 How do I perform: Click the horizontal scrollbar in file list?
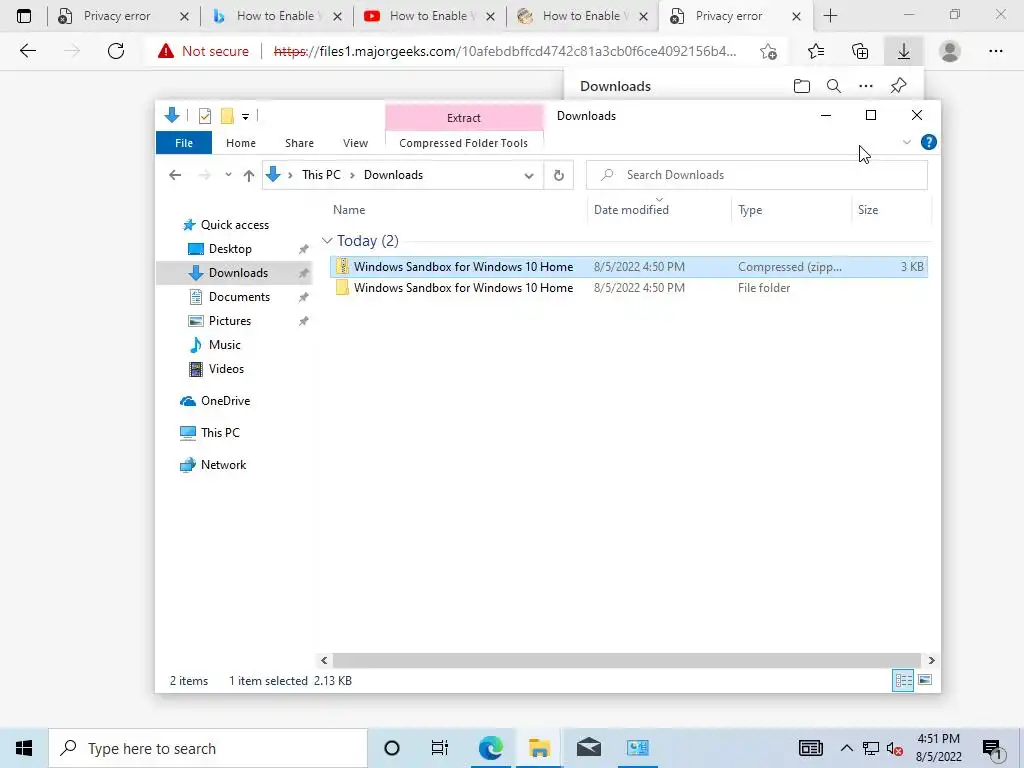tap(626, 660)
